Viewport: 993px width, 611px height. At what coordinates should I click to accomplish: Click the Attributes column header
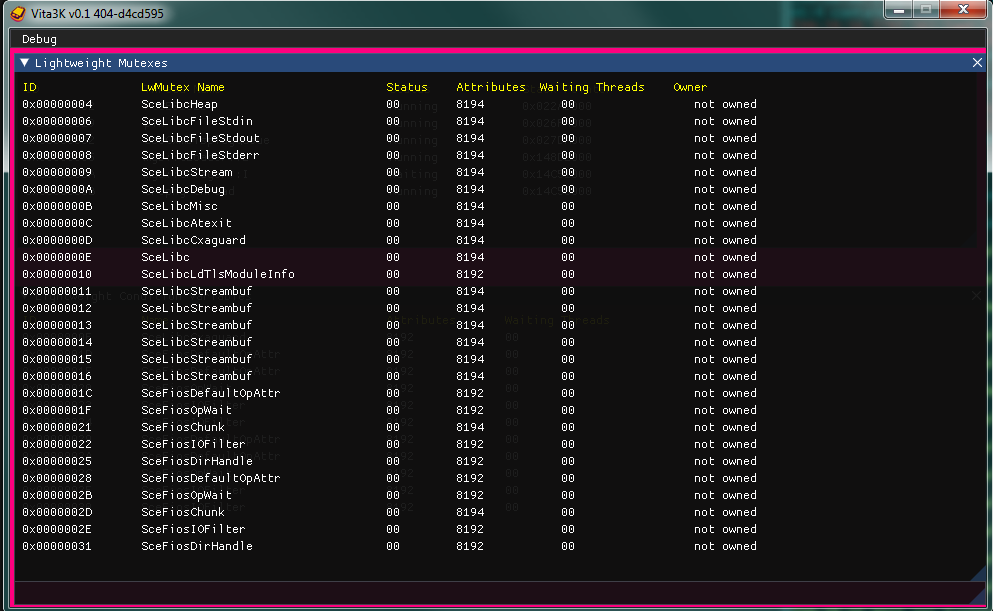click(491, 87)
